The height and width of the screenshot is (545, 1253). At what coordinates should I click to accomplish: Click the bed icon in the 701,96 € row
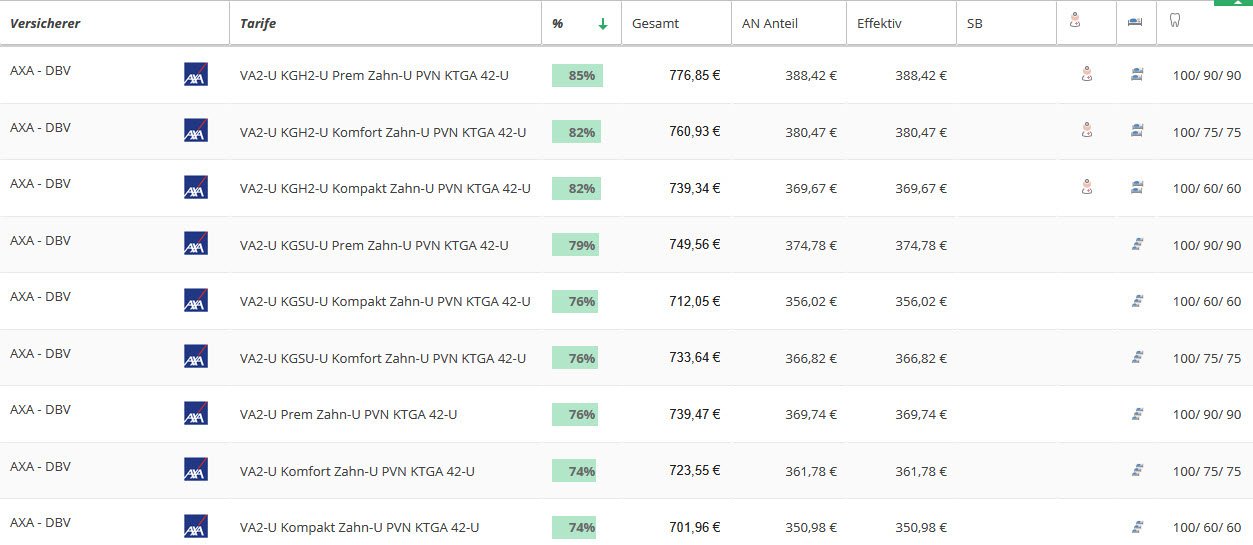(1136, 526)
